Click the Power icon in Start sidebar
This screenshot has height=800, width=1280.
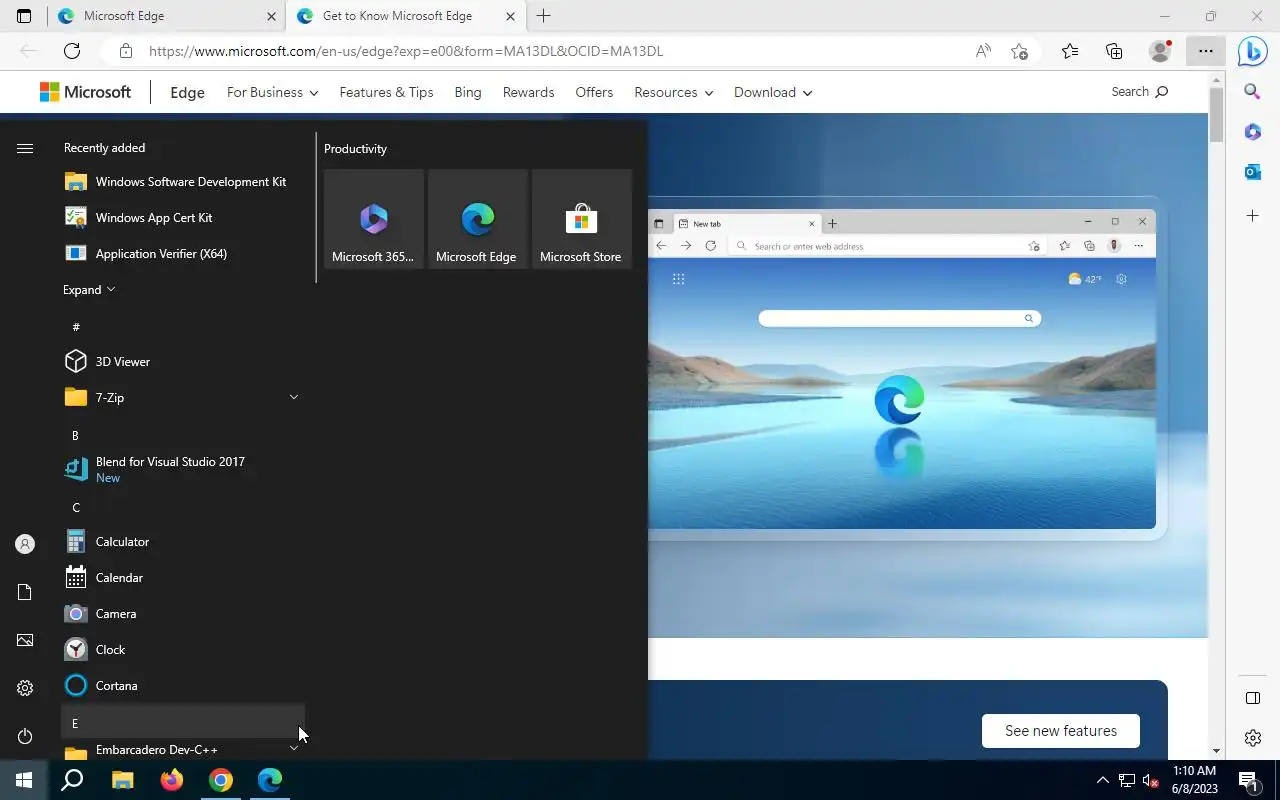pos(25,736)
